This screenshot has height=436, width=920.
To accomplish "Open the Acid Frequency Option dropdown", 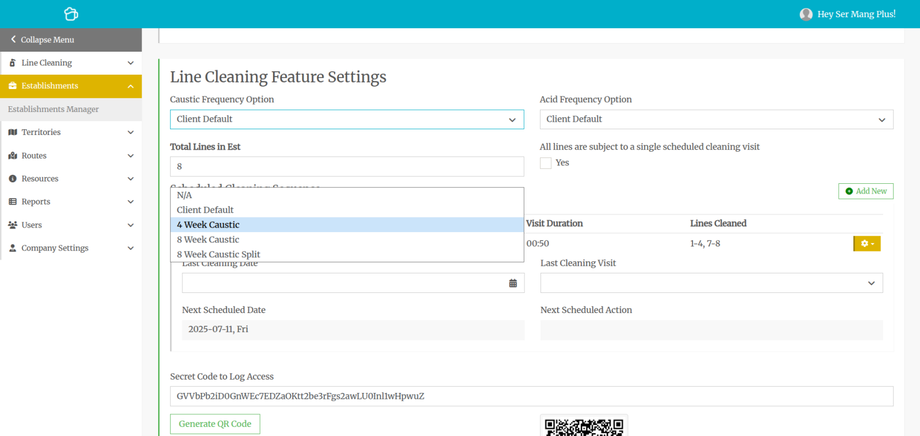I will [716, 119].
